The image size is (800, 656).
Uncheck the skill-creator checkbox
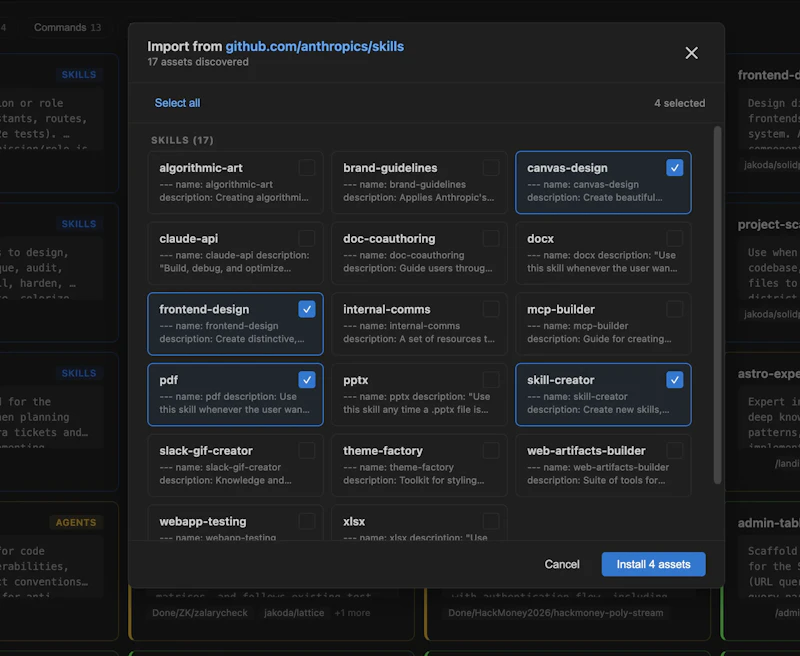pyautogui.click(x=674, y=380)
